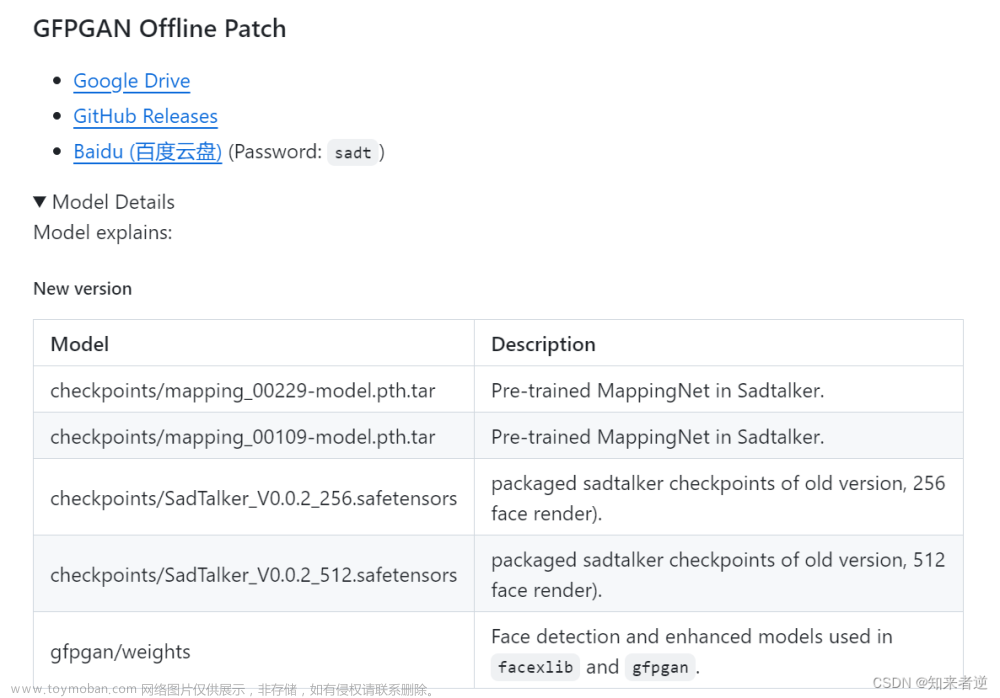Click the CSDN author watermark text
Viewport: 1000px width, 698px height.
(929, 683)
